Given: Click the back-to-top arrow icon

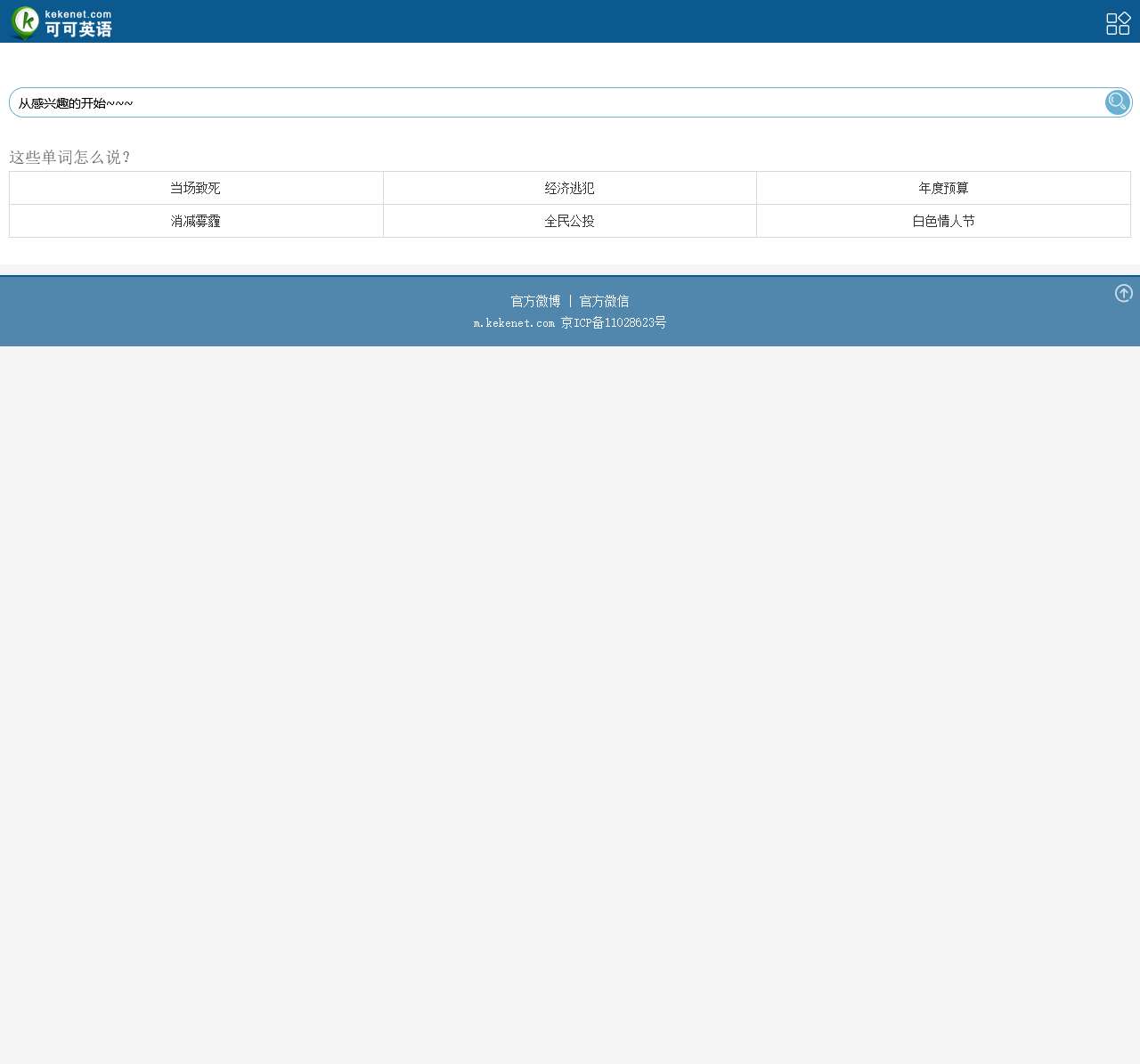Looking at the screenshot, I should pos(1123,293).
